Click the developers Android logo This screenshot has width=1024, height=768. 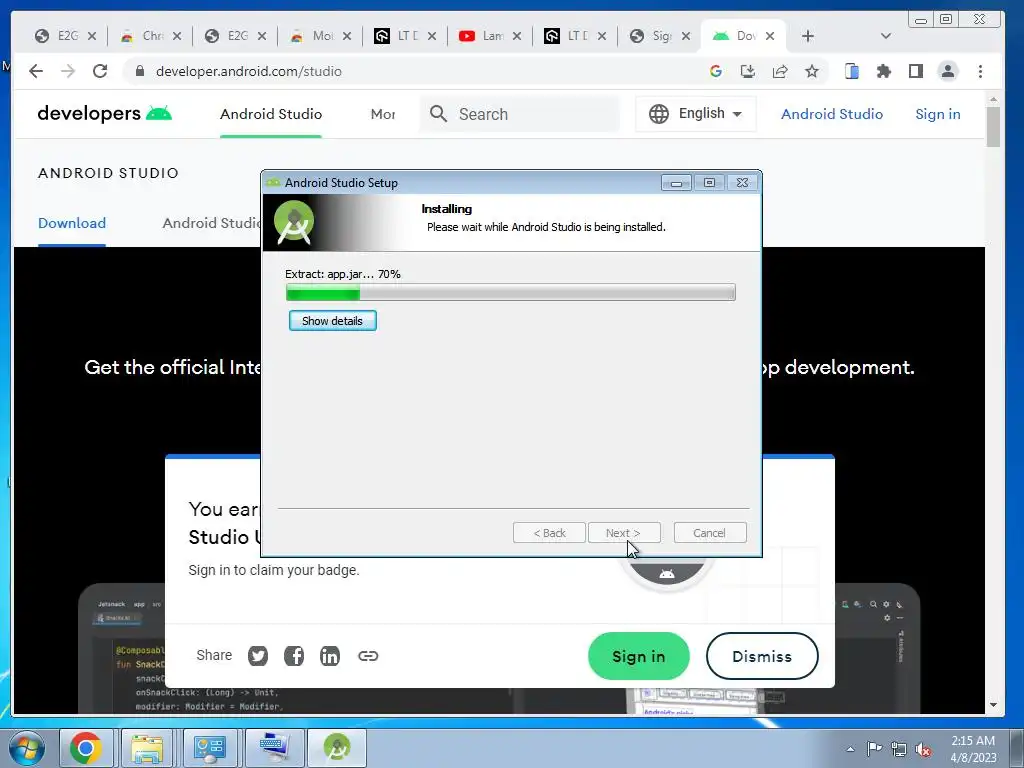tap(104, 114)
